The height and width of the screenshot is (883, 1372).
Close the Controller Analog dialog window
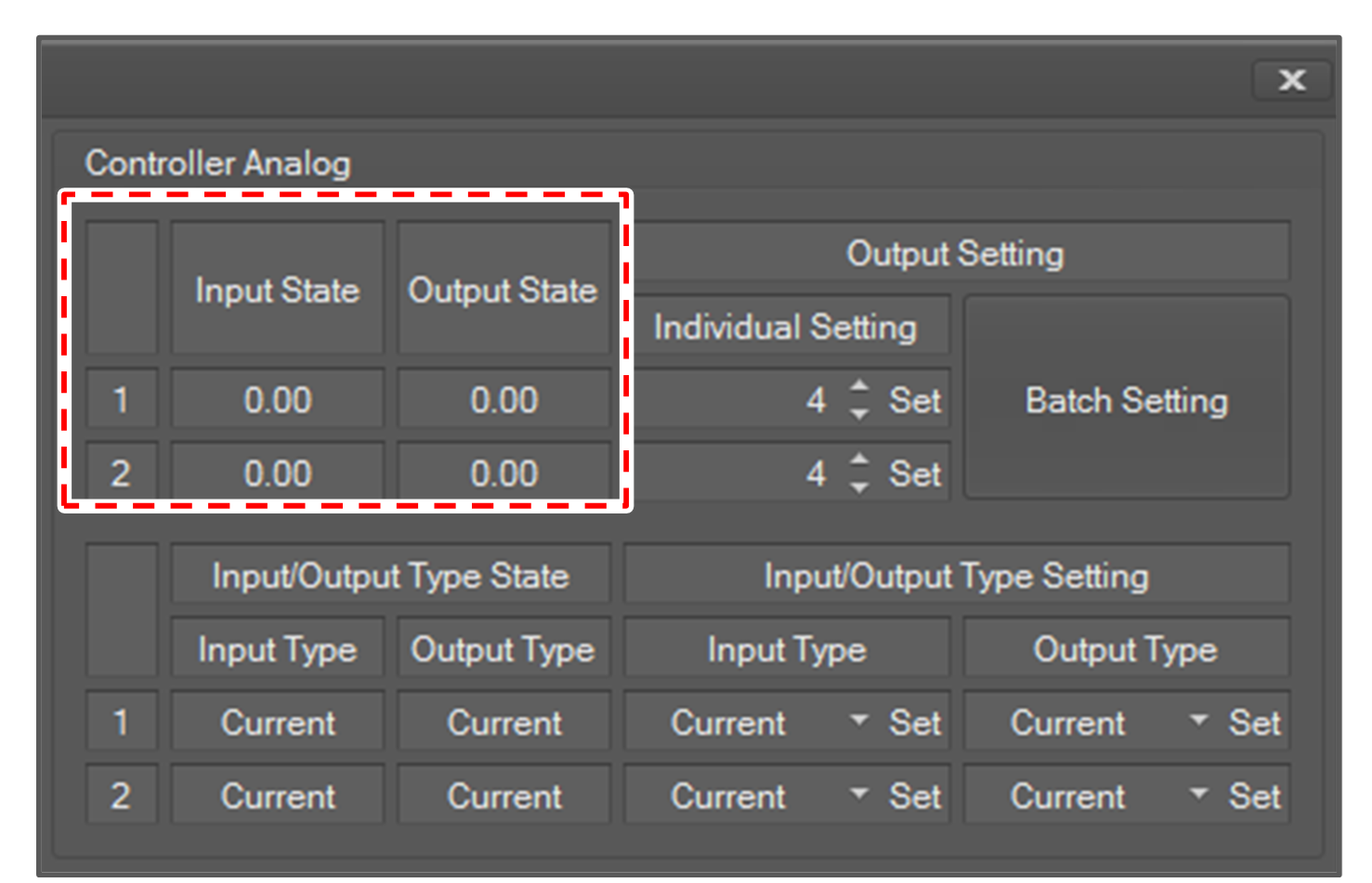click(1291, 81)
